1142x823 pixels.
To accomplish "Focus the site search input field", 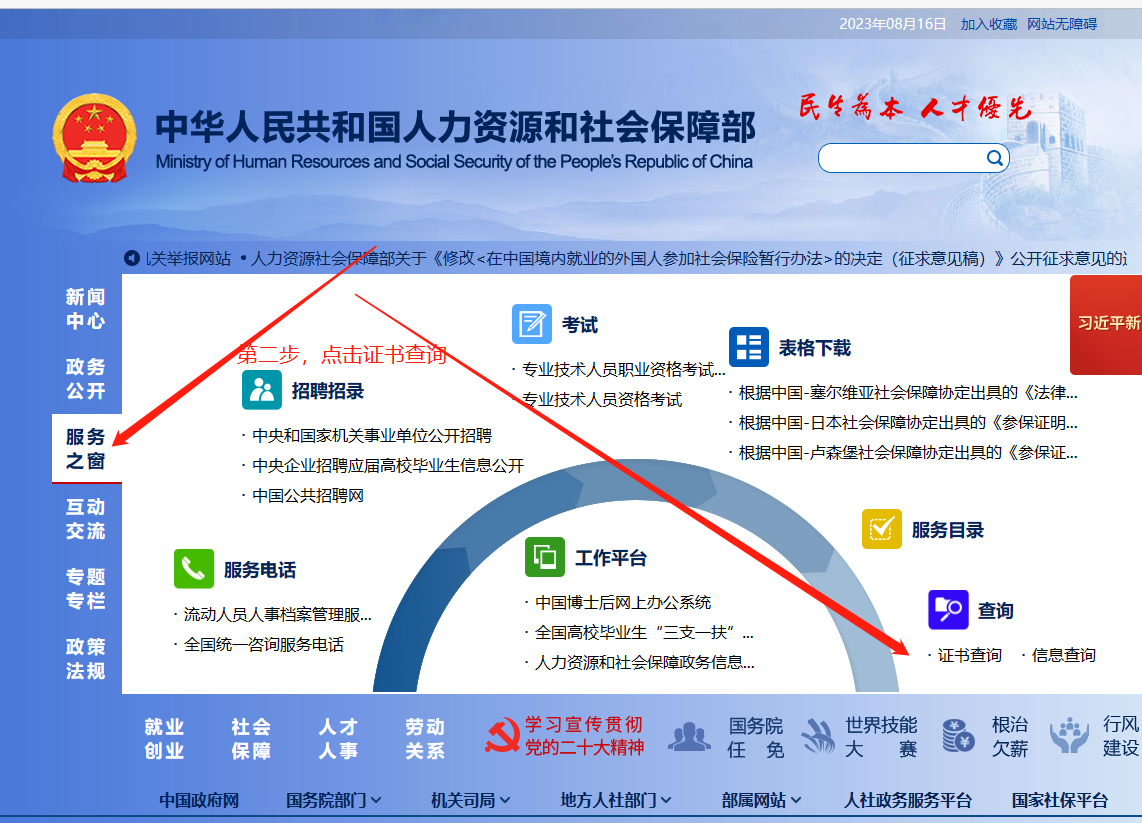I will pos(902,158).
